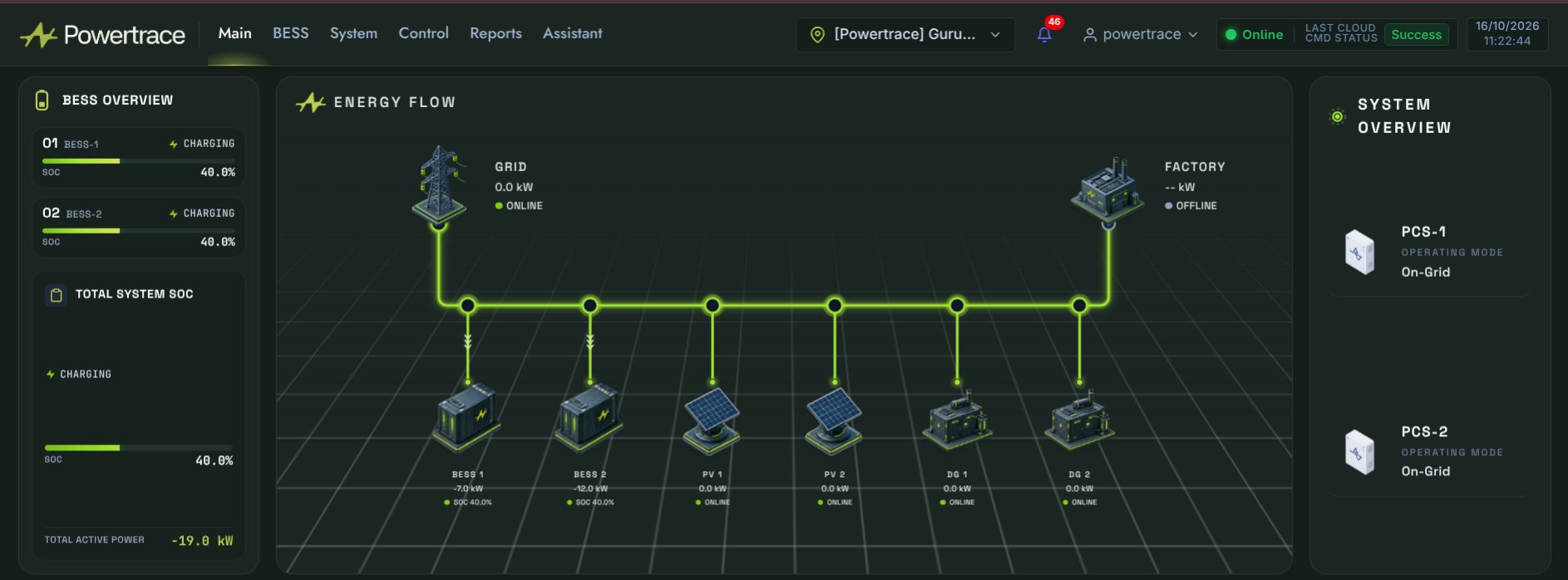Open the Assistant tab

point(573,33)
